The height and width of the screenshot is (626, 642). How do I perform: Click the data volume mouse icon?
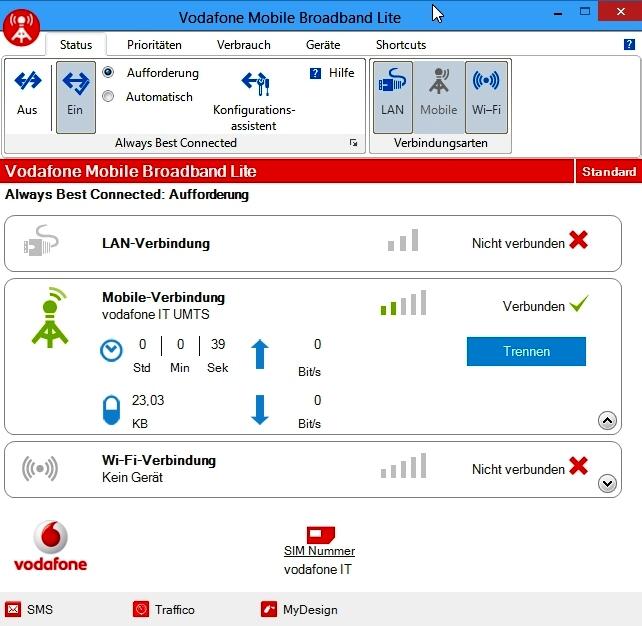point(111,410)
